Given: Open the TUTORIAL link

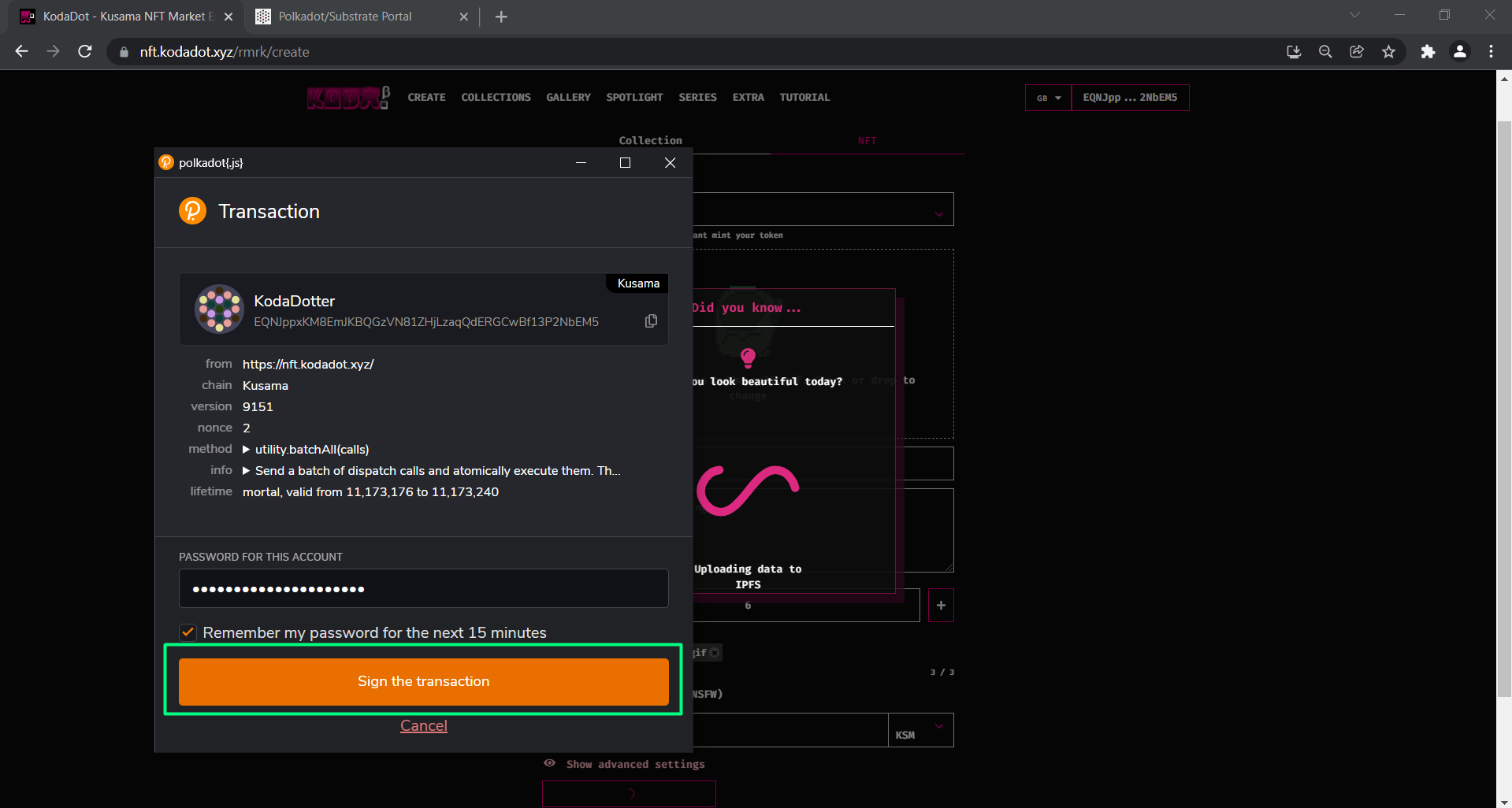Looking at the screenshot, I should click(804, 98).
